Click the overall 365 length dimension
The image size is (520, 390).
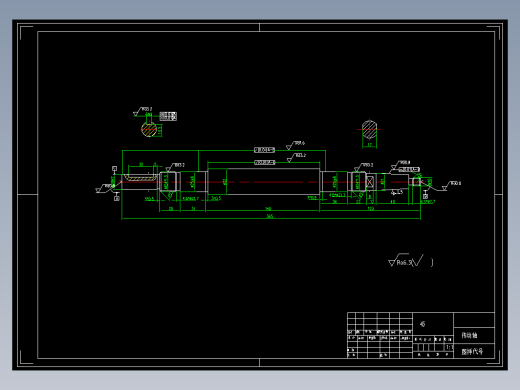(x=270, y=216)
